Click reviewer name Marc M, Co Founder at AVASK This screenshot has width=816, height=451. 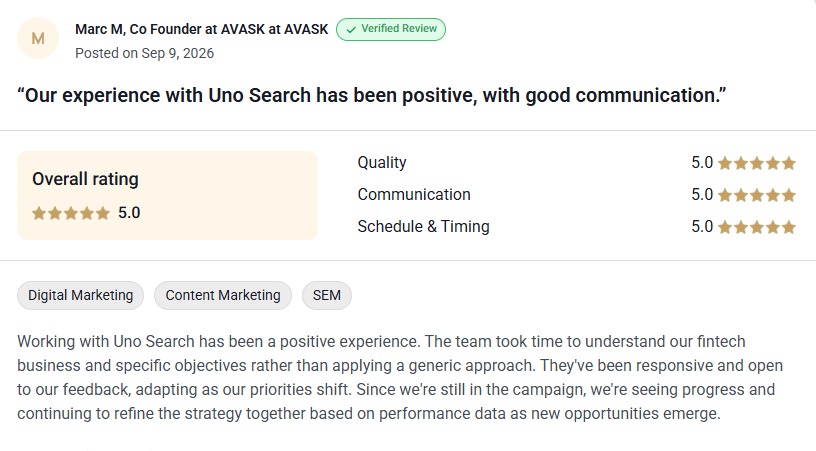point(201,29)
